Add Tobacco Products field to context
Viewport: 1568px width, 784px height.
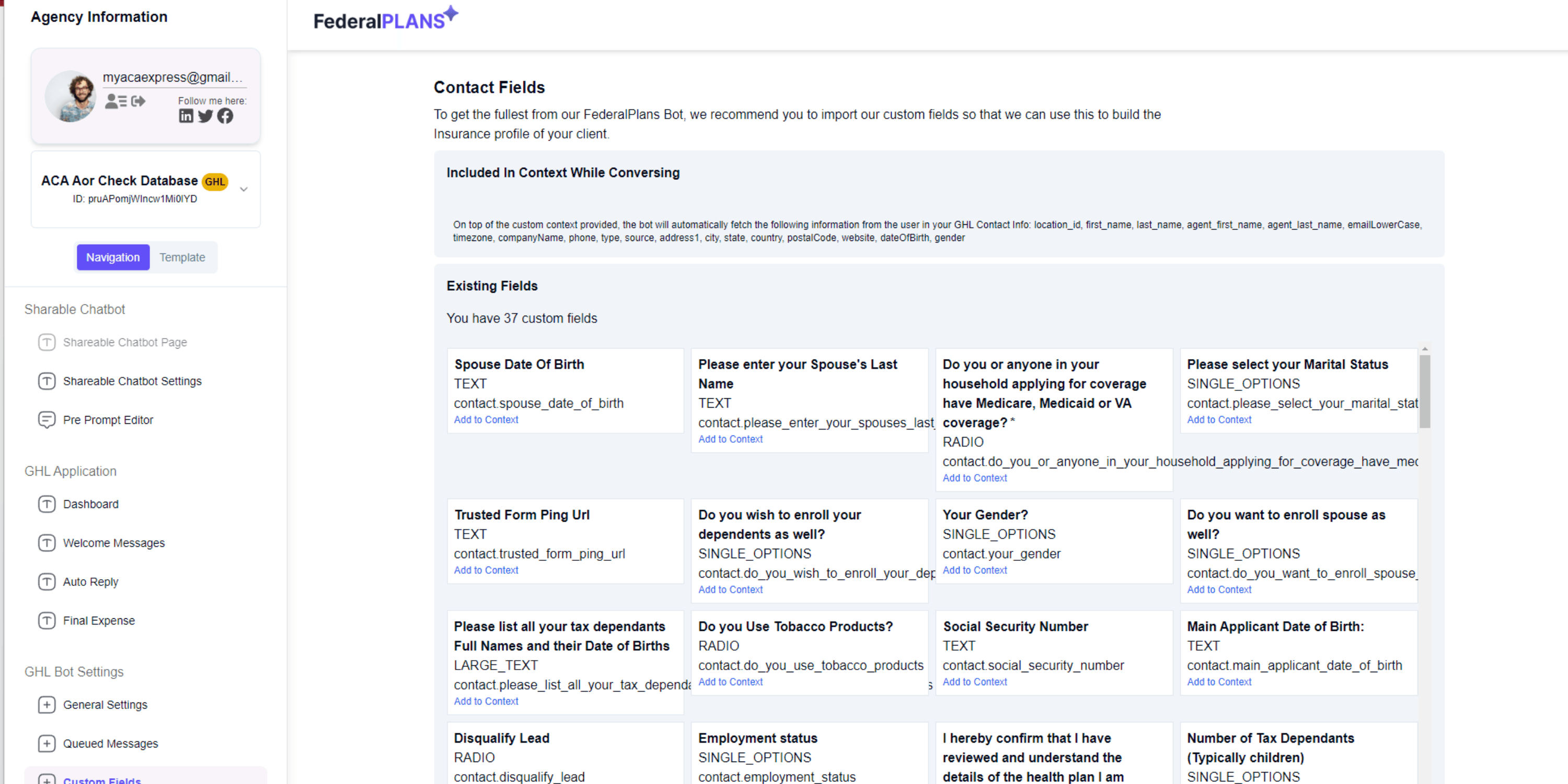click(x=730, y=682)
